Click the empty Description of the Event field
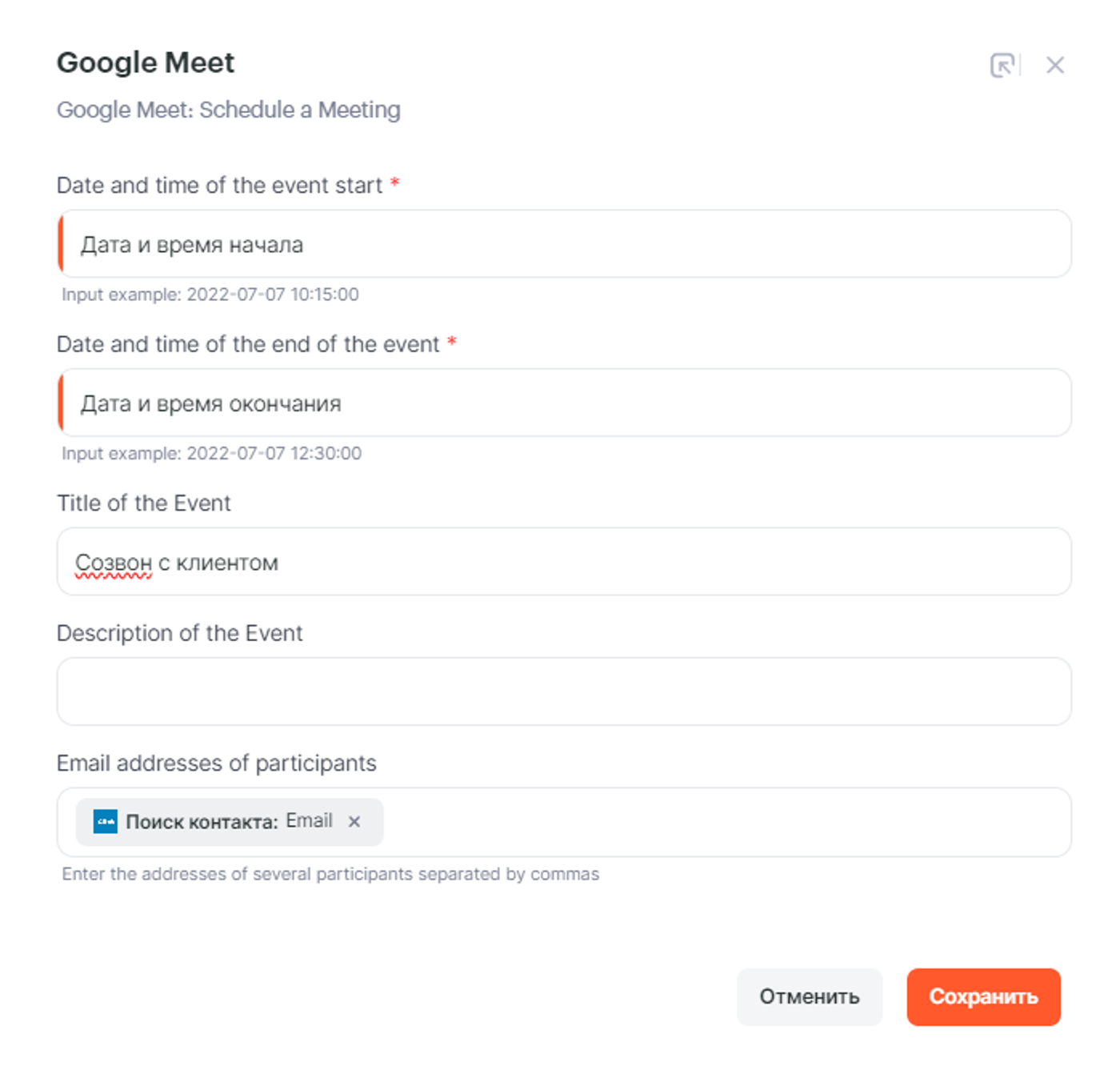The height and width of the screenshot is (1074, 1120). tap(565, 691)
